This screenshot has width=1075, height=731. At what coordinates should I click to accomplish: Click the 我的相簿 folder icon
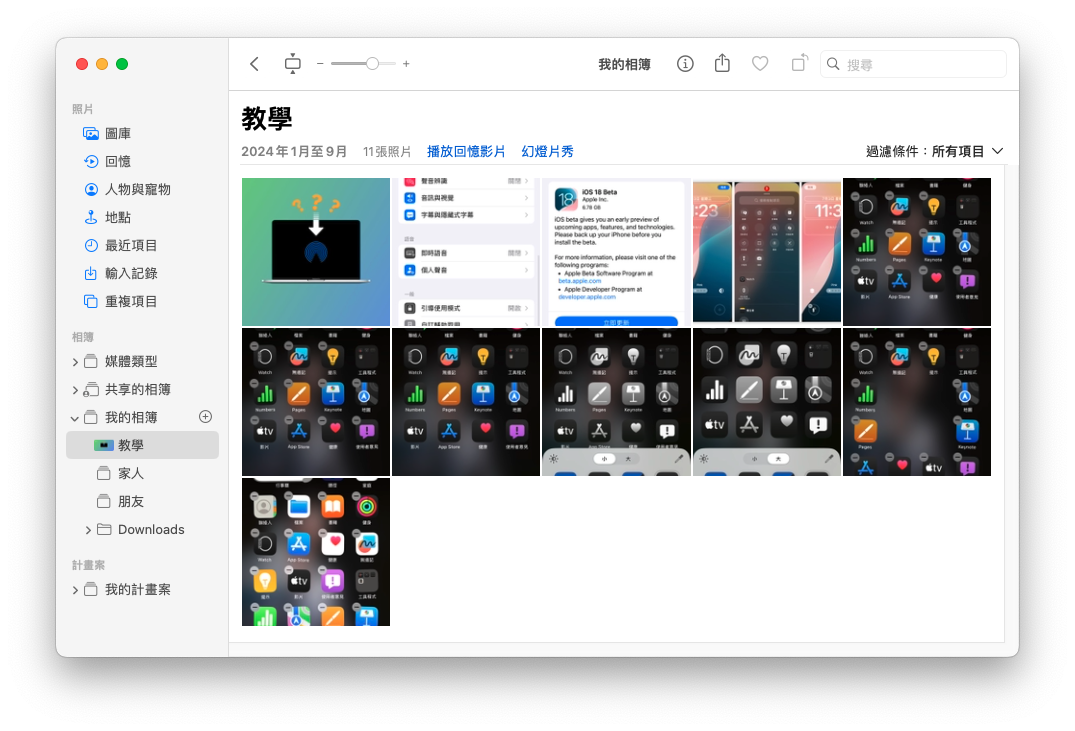pyautogui.click(x=90, y=418)
